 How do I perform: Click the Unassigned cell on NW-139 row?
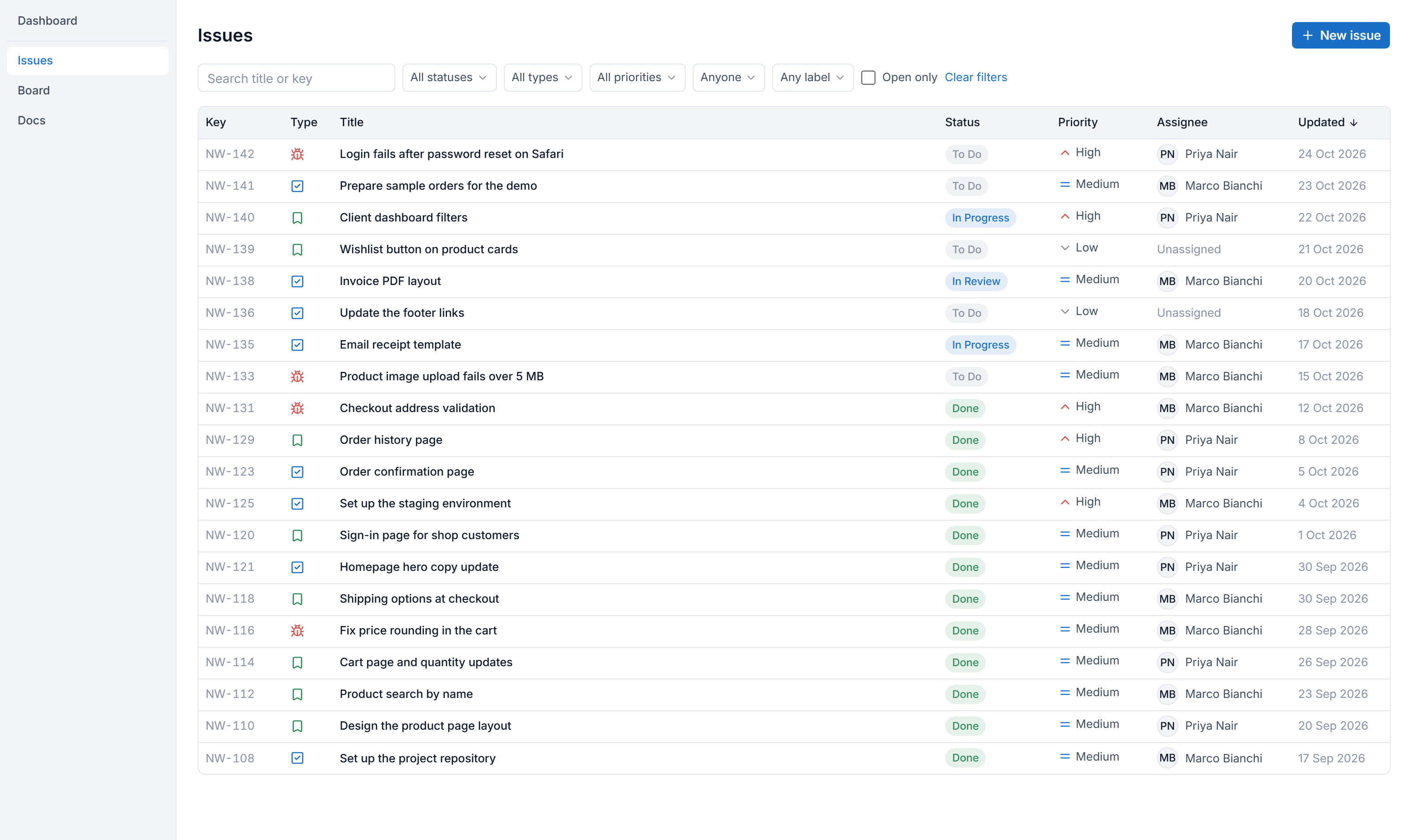1188,249
